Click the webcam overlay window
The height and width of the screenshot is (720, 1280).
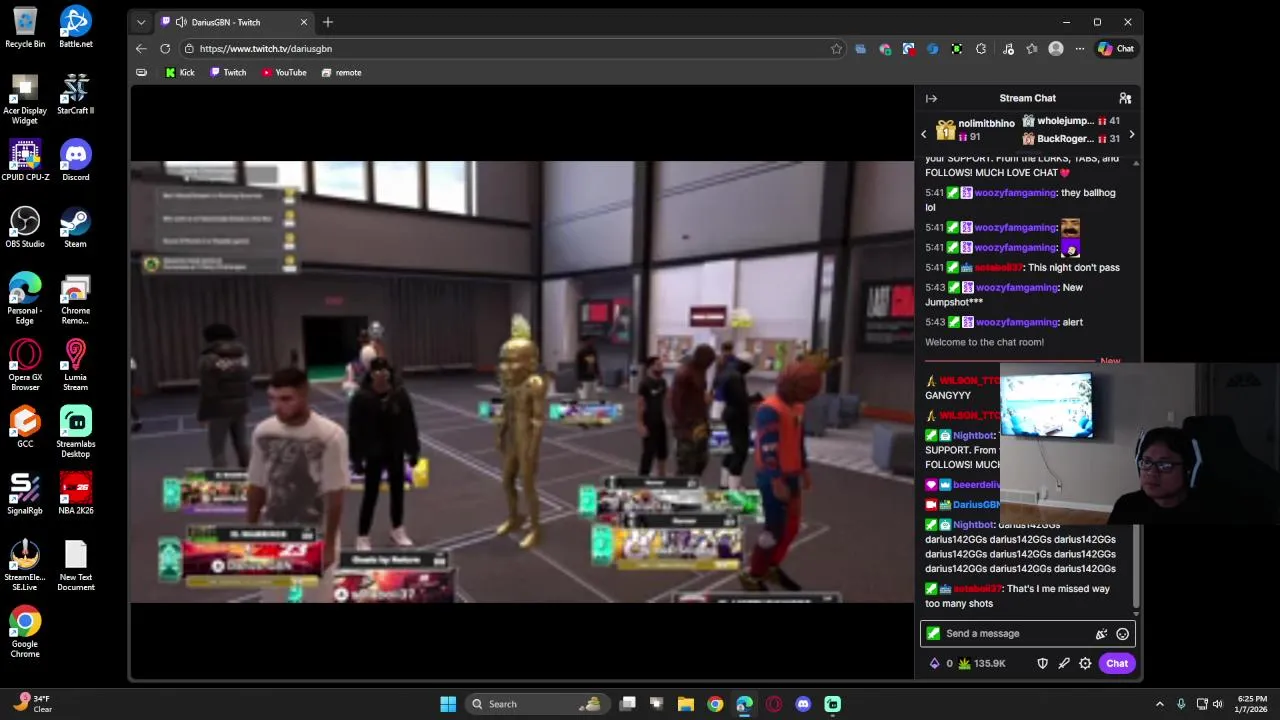click(1139, 444)
